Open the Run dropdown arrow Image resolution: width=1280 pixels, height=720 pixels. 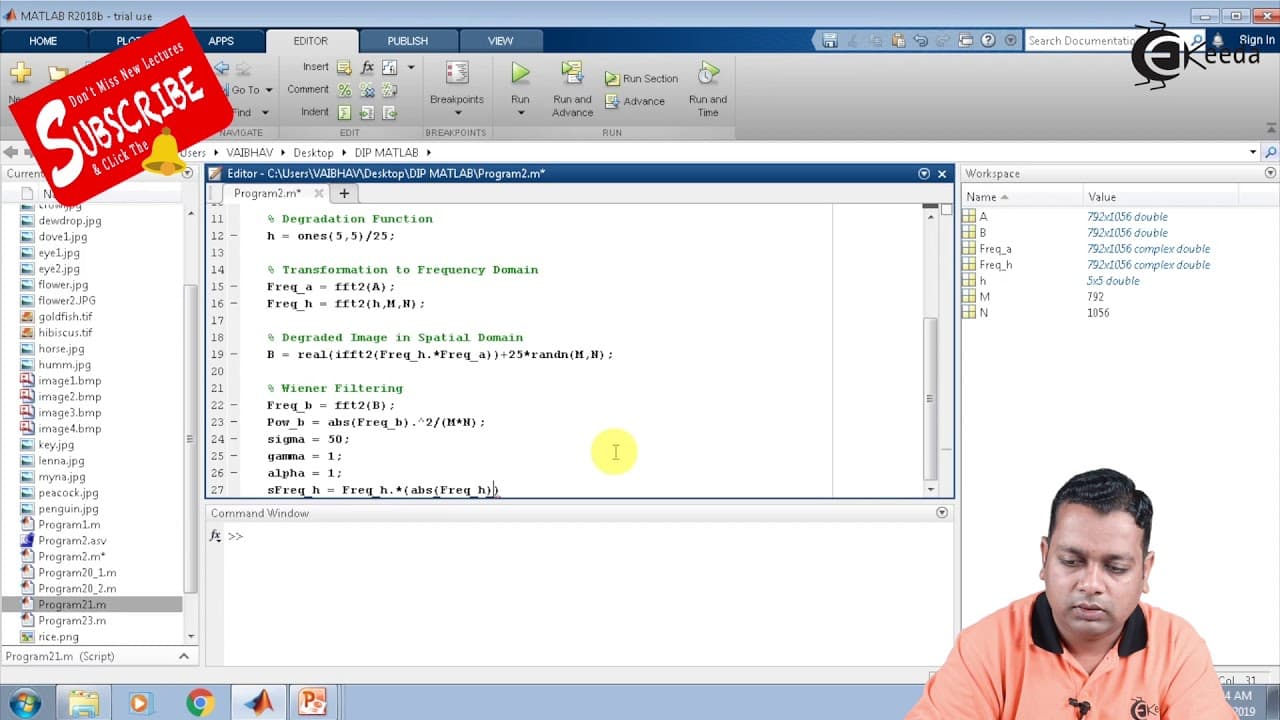pyautogui.click(x=520, y=113)
